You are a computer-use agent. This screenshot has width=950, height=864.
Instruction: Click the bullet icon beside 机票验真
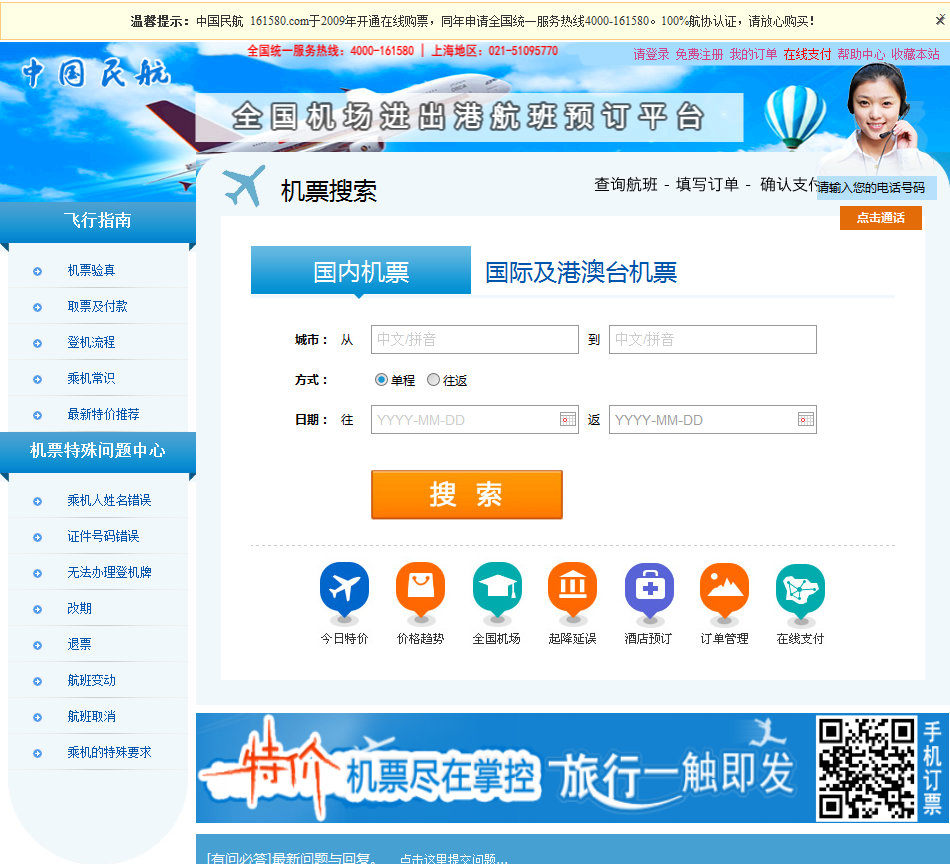click(38, 271)
